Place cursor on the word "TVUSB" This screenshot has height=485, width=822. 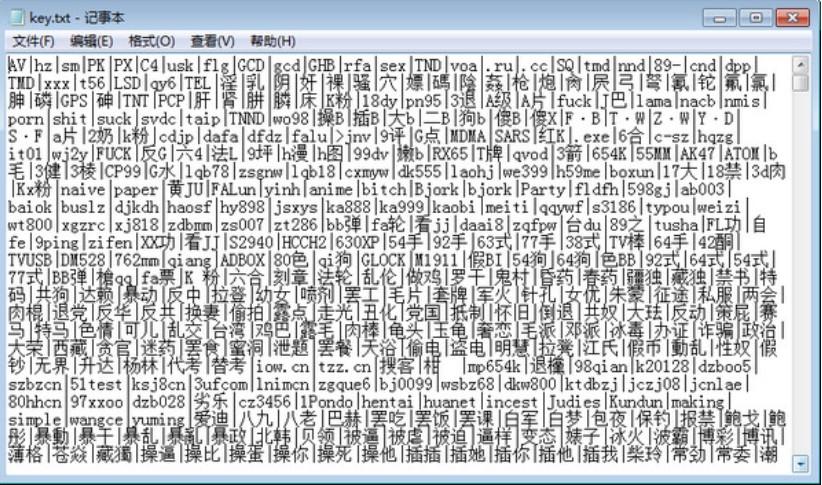point(29,260)
